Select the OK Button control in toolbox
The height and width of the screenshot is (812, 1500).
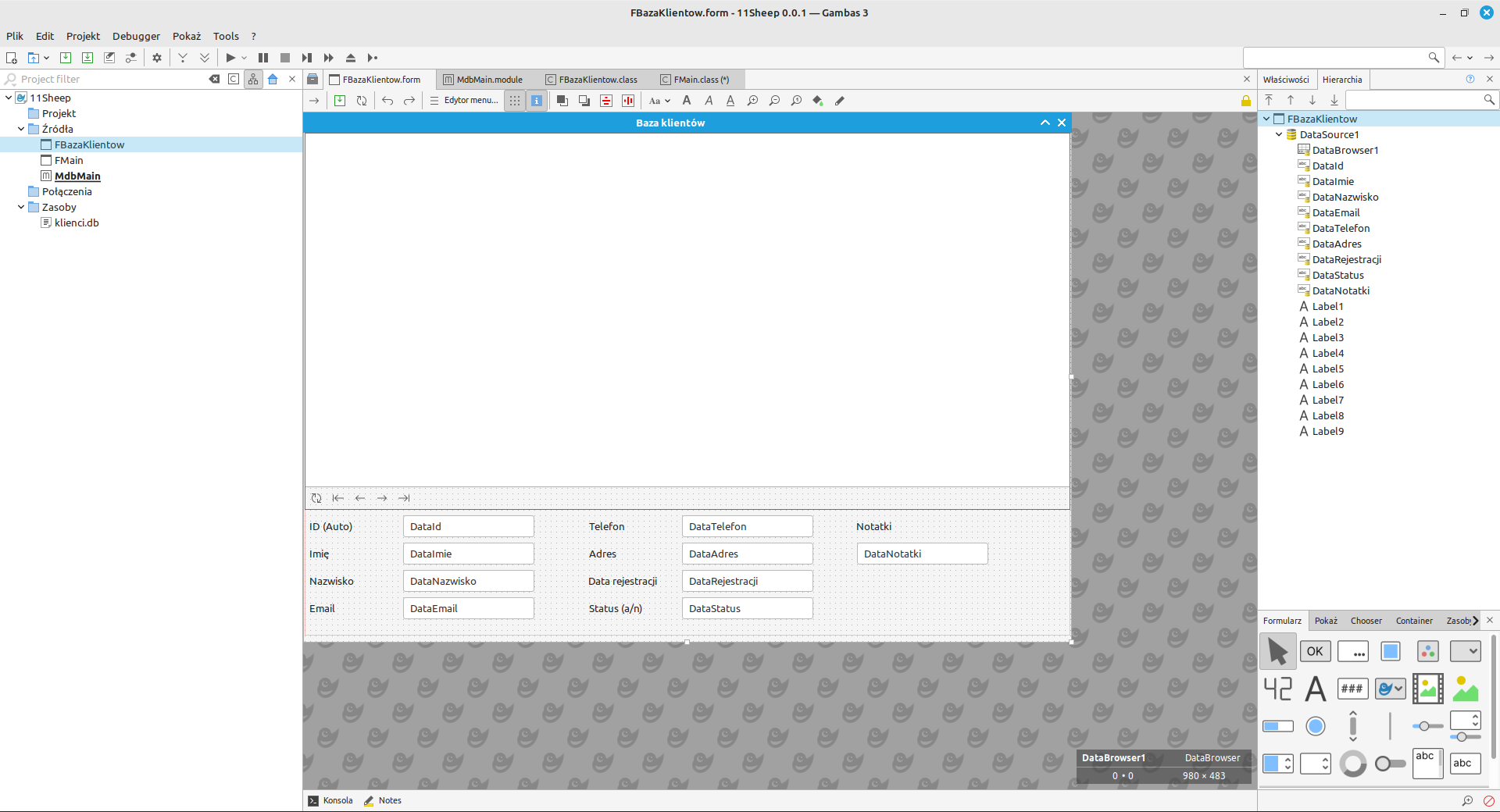pyautogui.click(x=1316, y=651)
